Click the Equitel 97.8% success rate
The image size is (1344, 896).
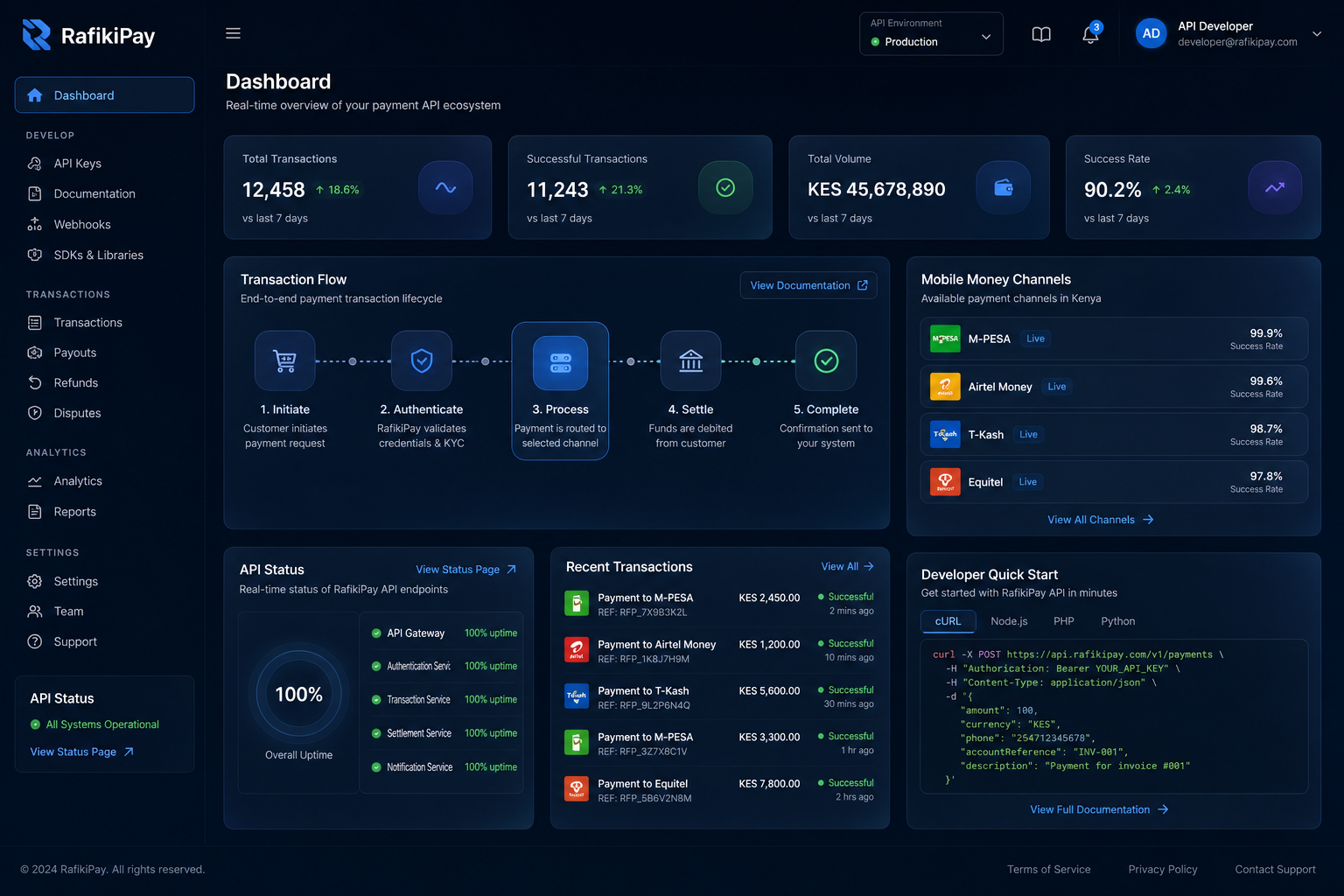pos(1266,476)
